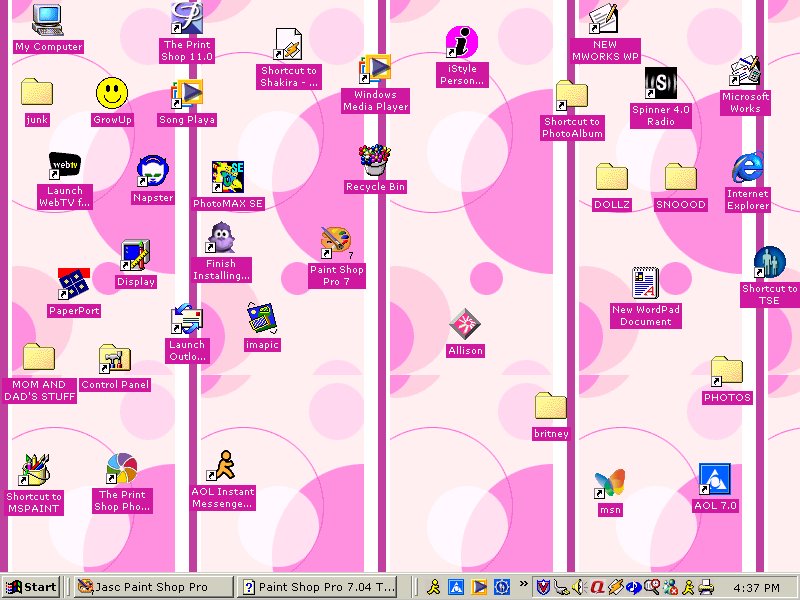Open the Internet Explorer desktop icon

(747, 168)
